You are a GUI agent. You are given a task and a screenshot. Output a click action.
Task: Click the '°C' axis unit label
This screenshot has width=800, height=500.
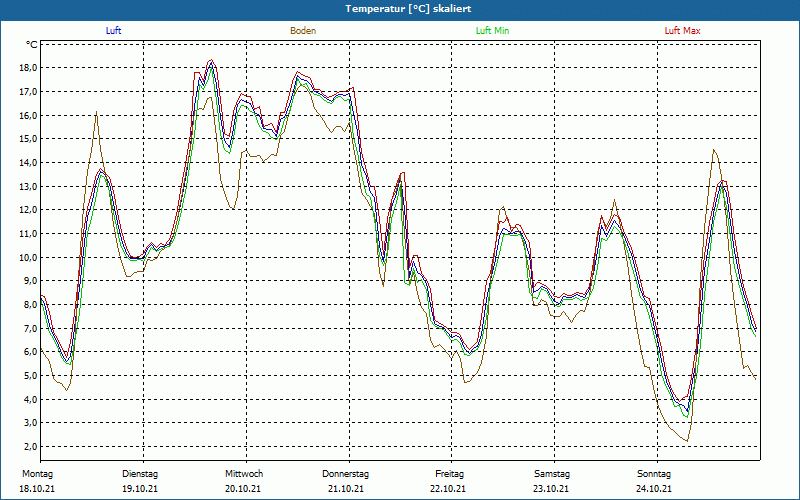pos(32,45)
